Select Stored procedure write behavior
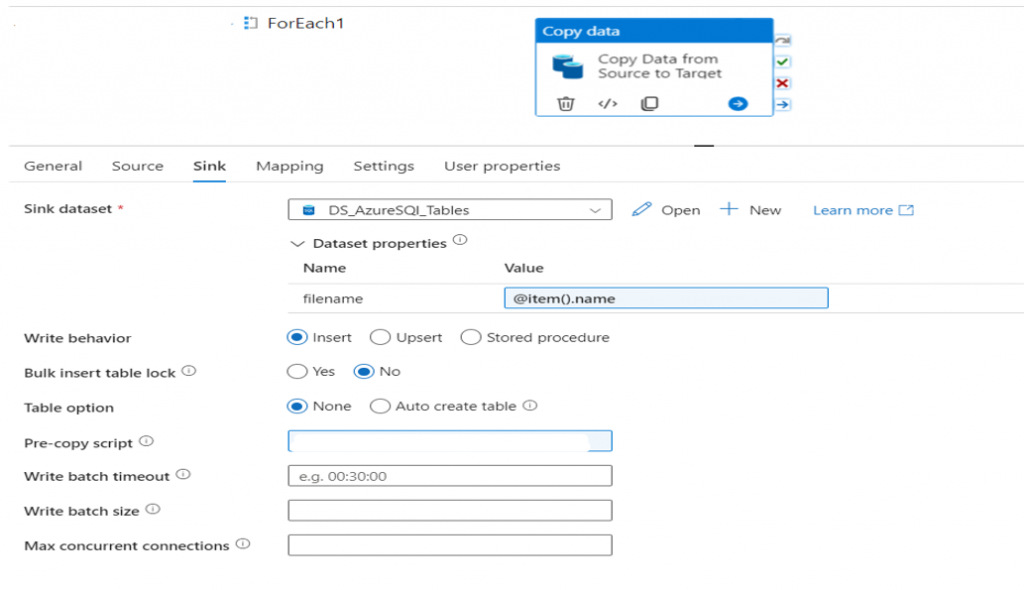Viewport: 1024px width, 590px height. (x=470, y=338)
